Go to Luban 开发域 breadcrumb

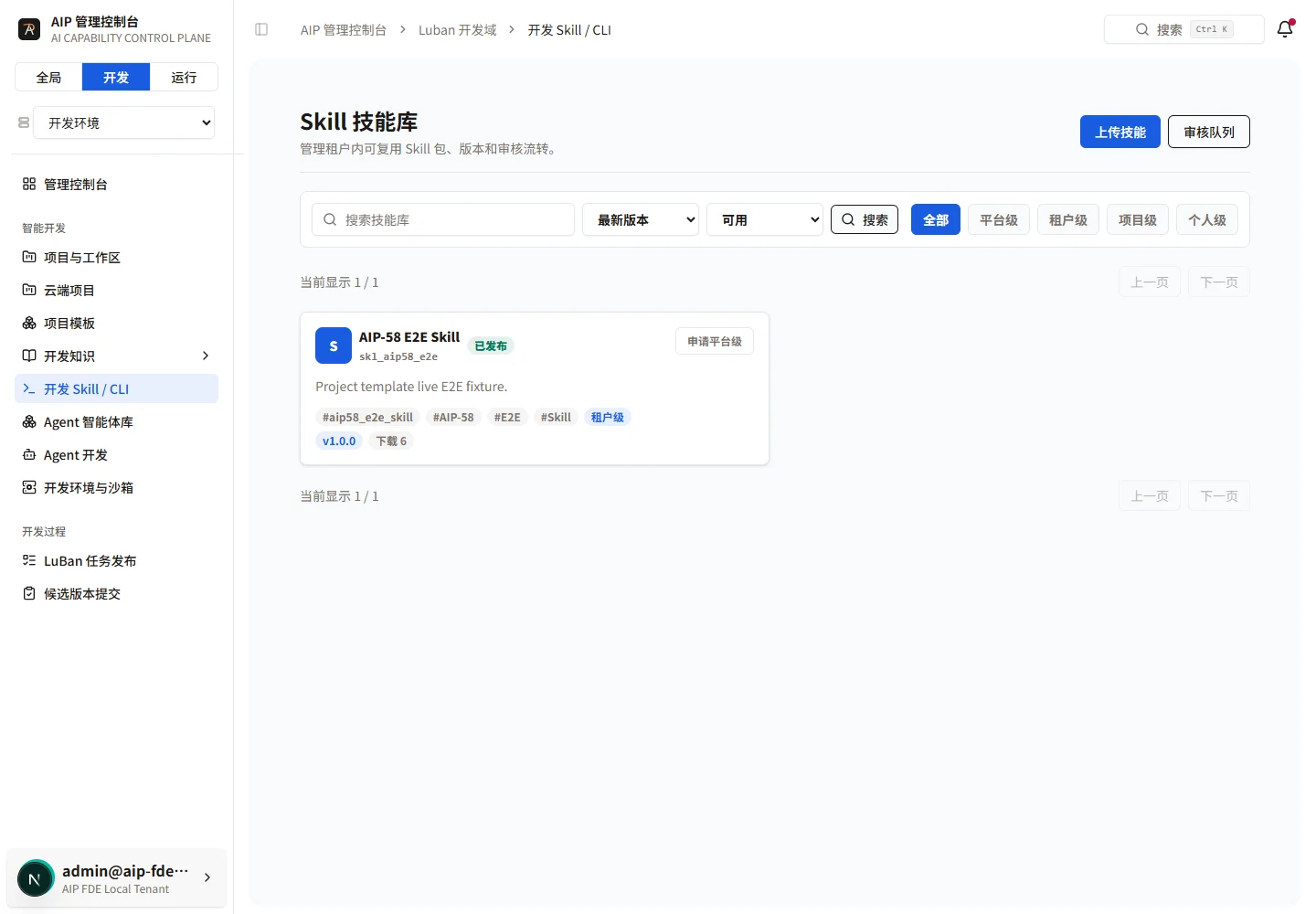(x=458, y=29)
